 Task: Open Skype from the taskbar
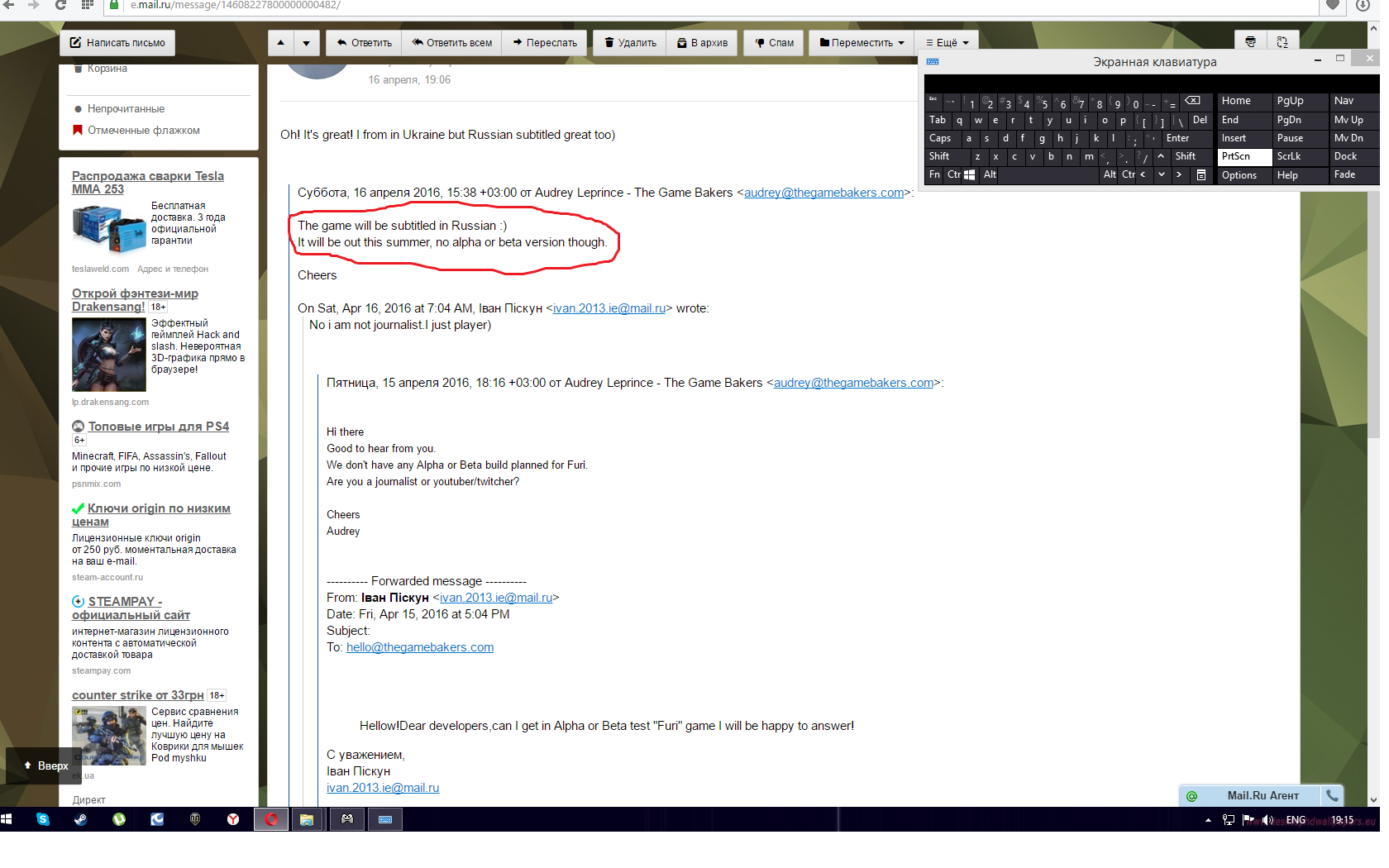43,819
